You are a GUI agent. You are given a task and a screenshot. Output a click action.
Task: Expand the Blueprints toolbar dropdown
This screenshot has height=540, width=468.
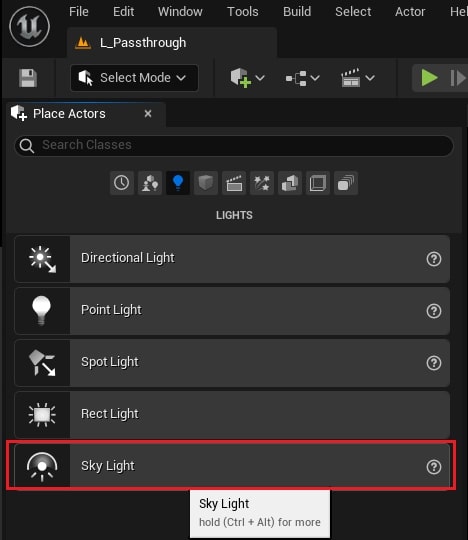303,78
